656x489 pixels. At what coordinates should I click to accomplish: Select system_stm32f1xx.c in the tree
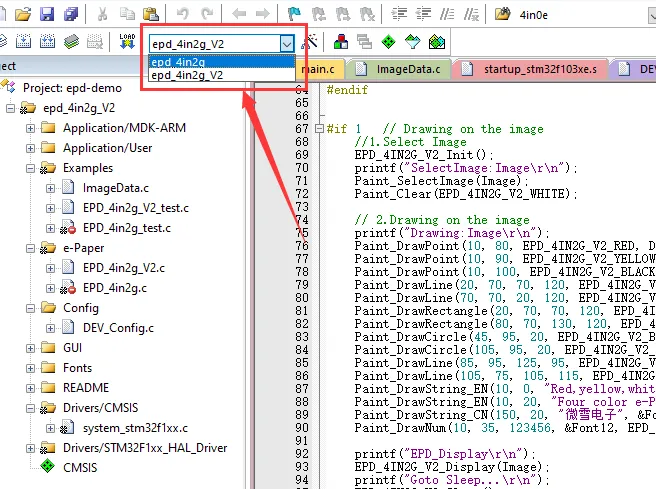pyautogui.click(x=135, y=428)
